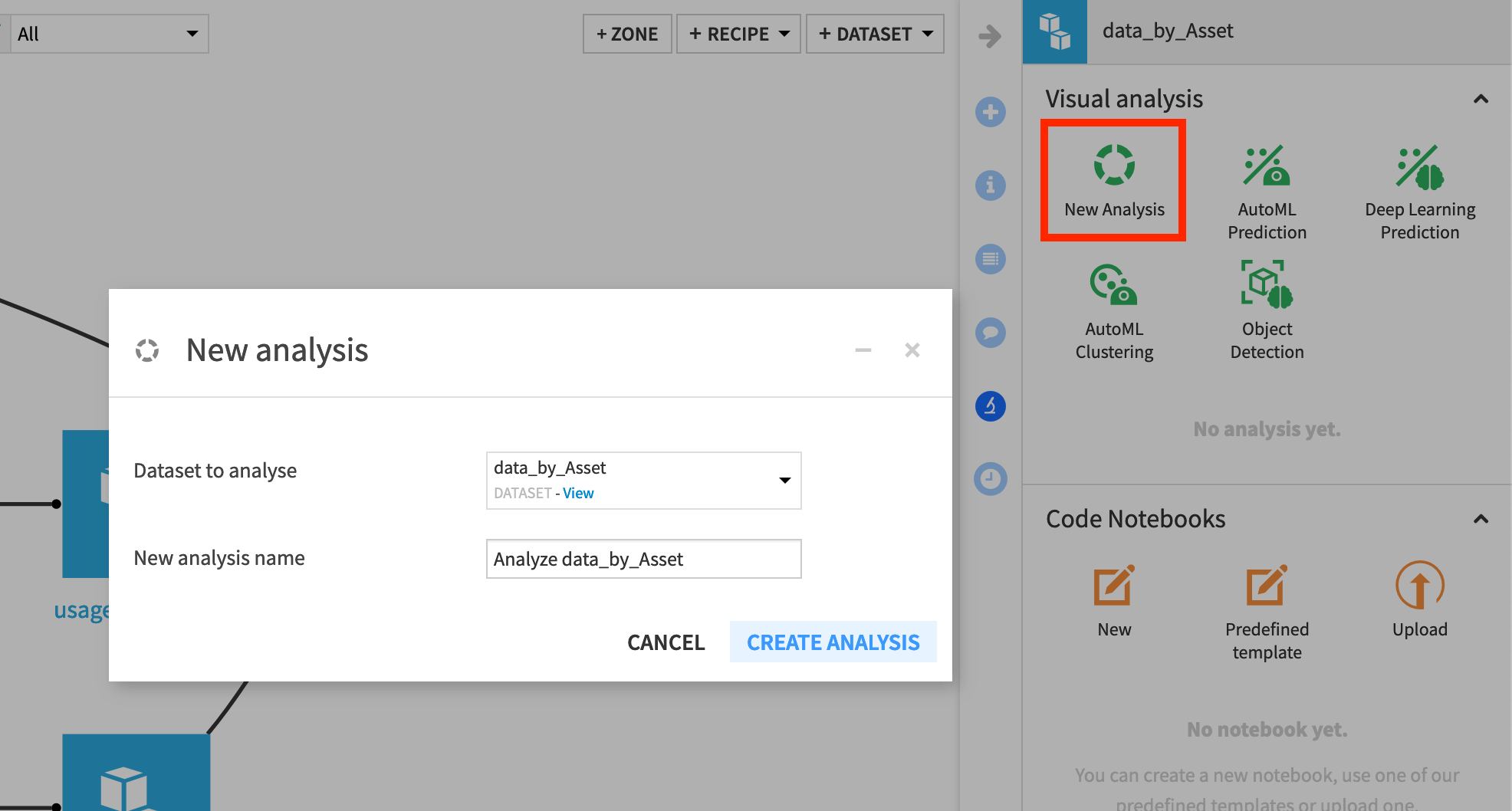Select the Lab microscope icon in sidebar
The width and height of the screenshot is (1512, 811).
(991, 406)
